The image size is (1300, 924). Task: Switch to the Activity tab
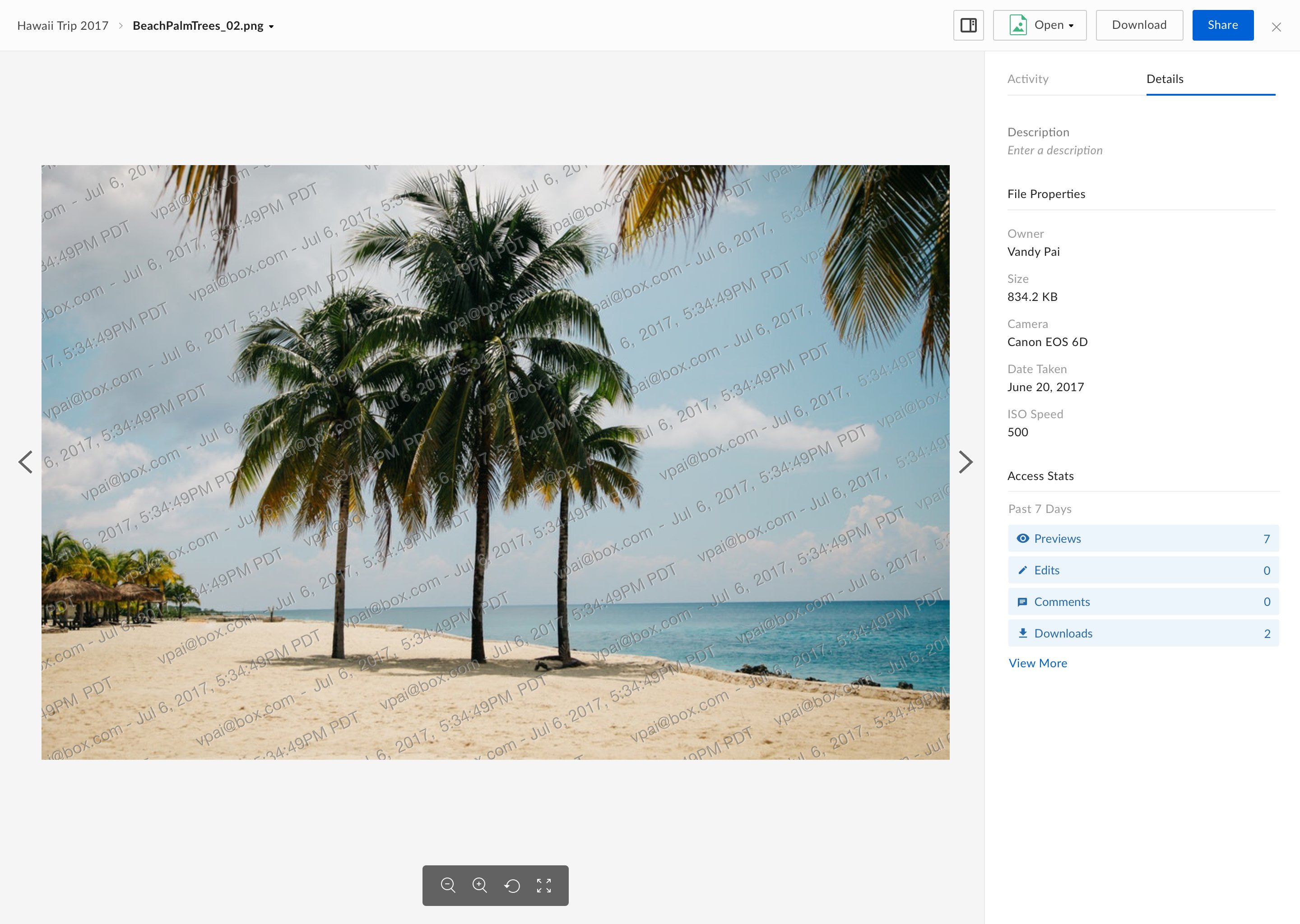click(1027, 79)
